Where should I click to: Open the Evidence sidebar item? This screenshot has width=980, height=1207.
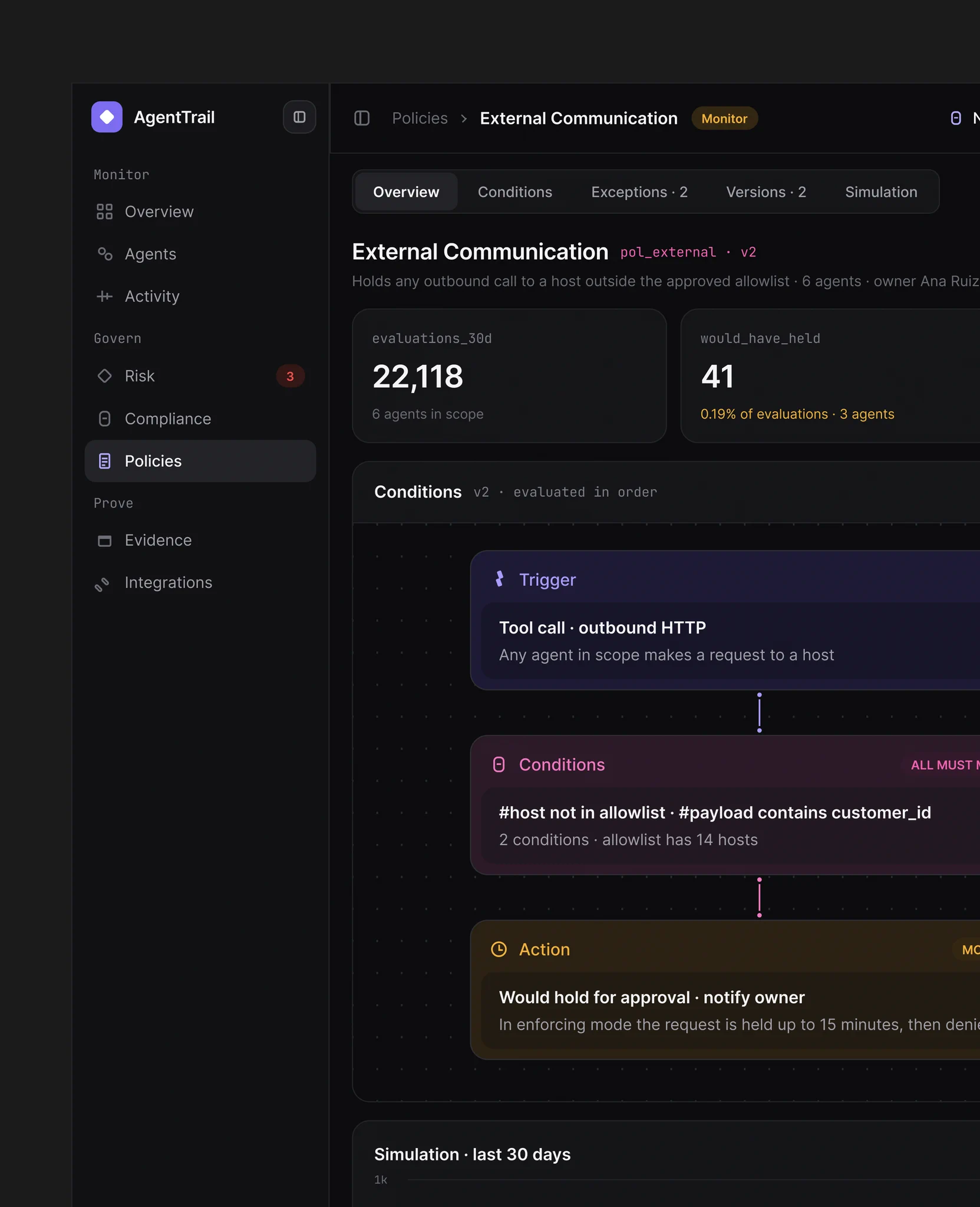point(200,540)
